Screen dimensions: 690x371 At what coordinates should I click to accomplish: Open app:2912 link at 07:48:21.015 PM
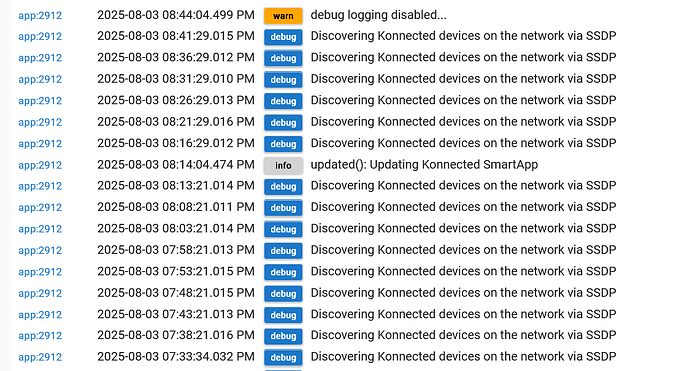(x=40, y=293)
